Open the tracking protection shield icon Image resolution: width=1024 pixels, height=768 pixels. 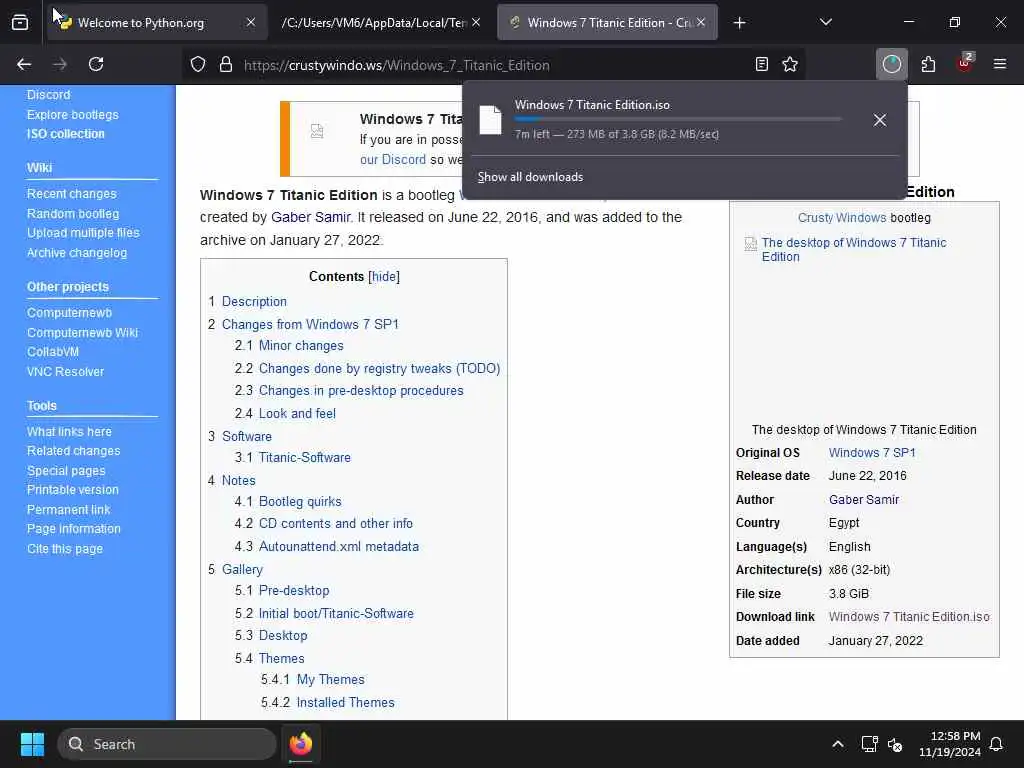198,64
